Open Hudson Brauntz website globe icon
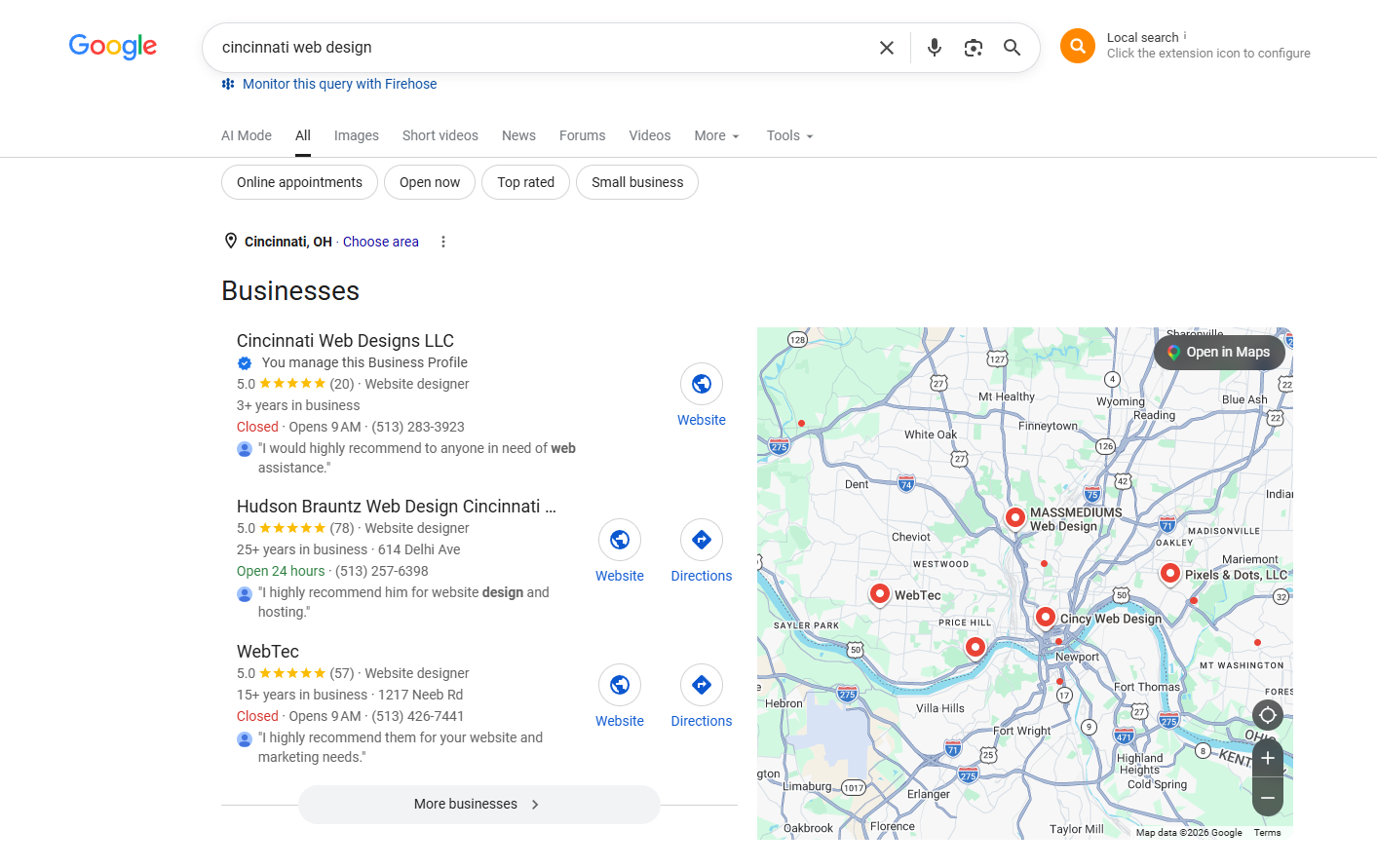The width and height of the screenshot is (1377, 868). click(x=620, y=540)
